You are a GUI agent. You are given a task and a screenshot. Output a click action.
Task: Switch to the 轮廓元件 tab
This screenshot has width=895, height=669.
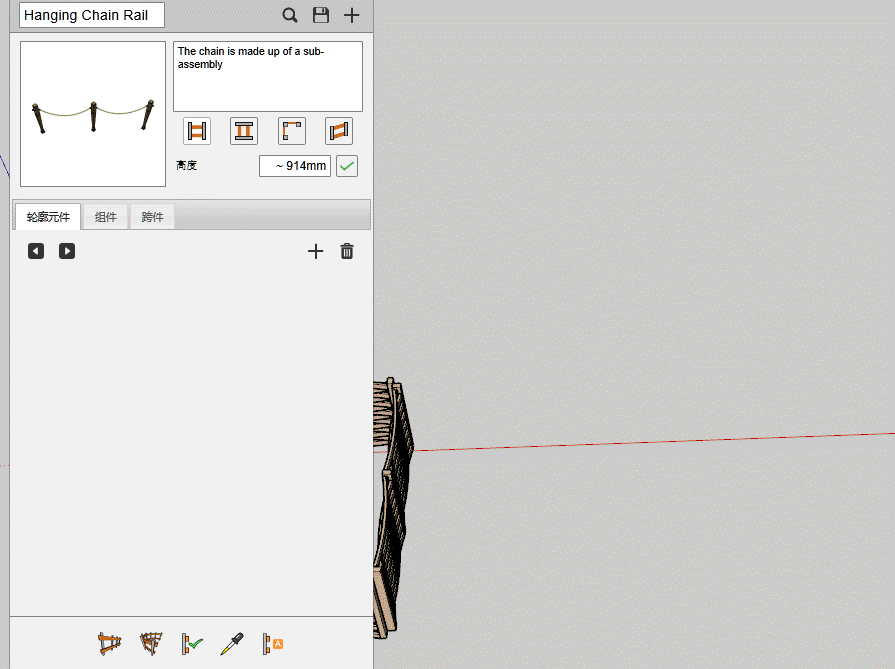(48, 217)
